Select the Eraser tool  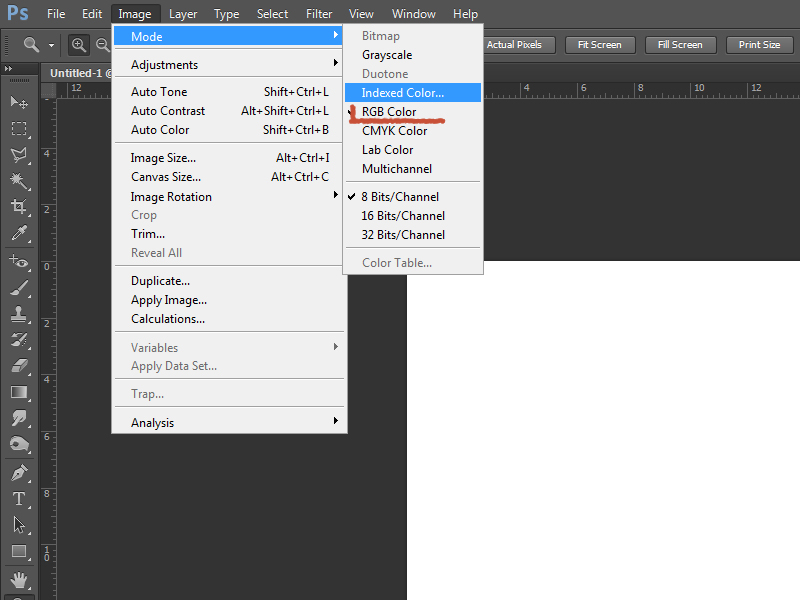click(x=19, y=366)
